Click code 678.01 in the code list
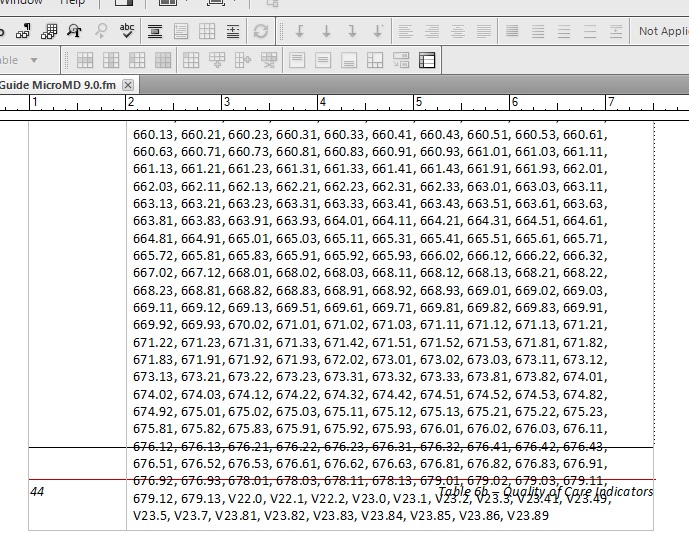This screenshot has width=689, height=533. [x=248, y=481]
